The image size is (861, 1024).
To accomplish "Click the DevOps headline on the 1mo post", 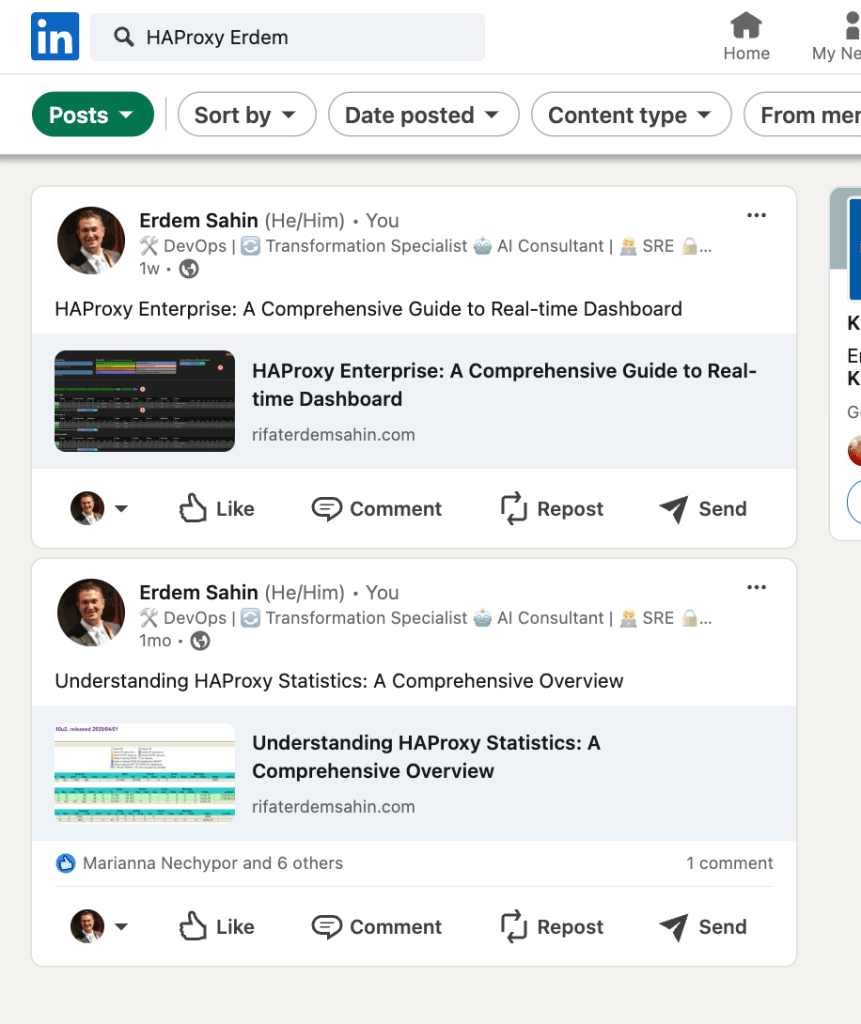I will click(x=425, y=618).
